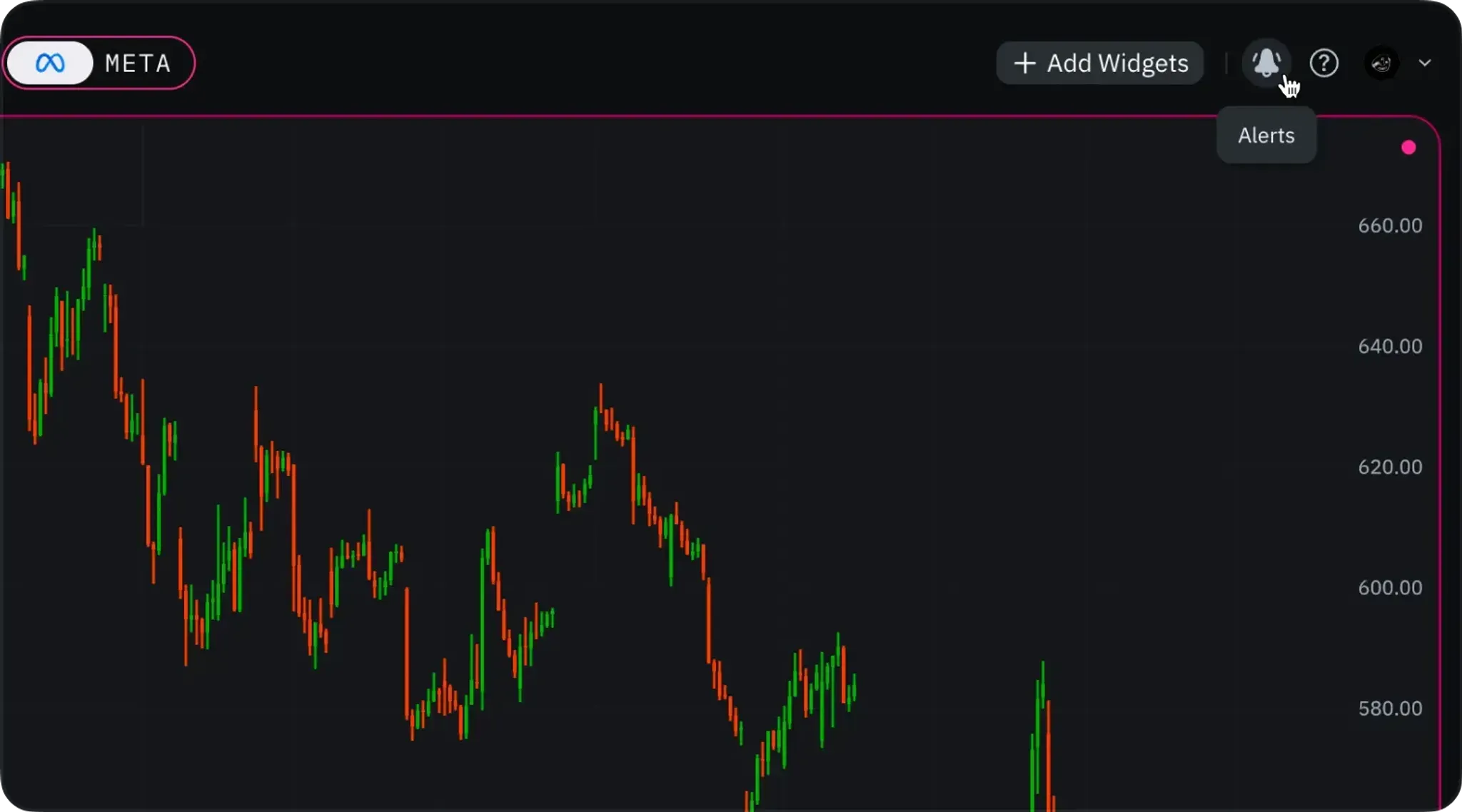1462x812 pixels.
Task: Open the Alerts bell icon
Action: tap(1266, 63)
